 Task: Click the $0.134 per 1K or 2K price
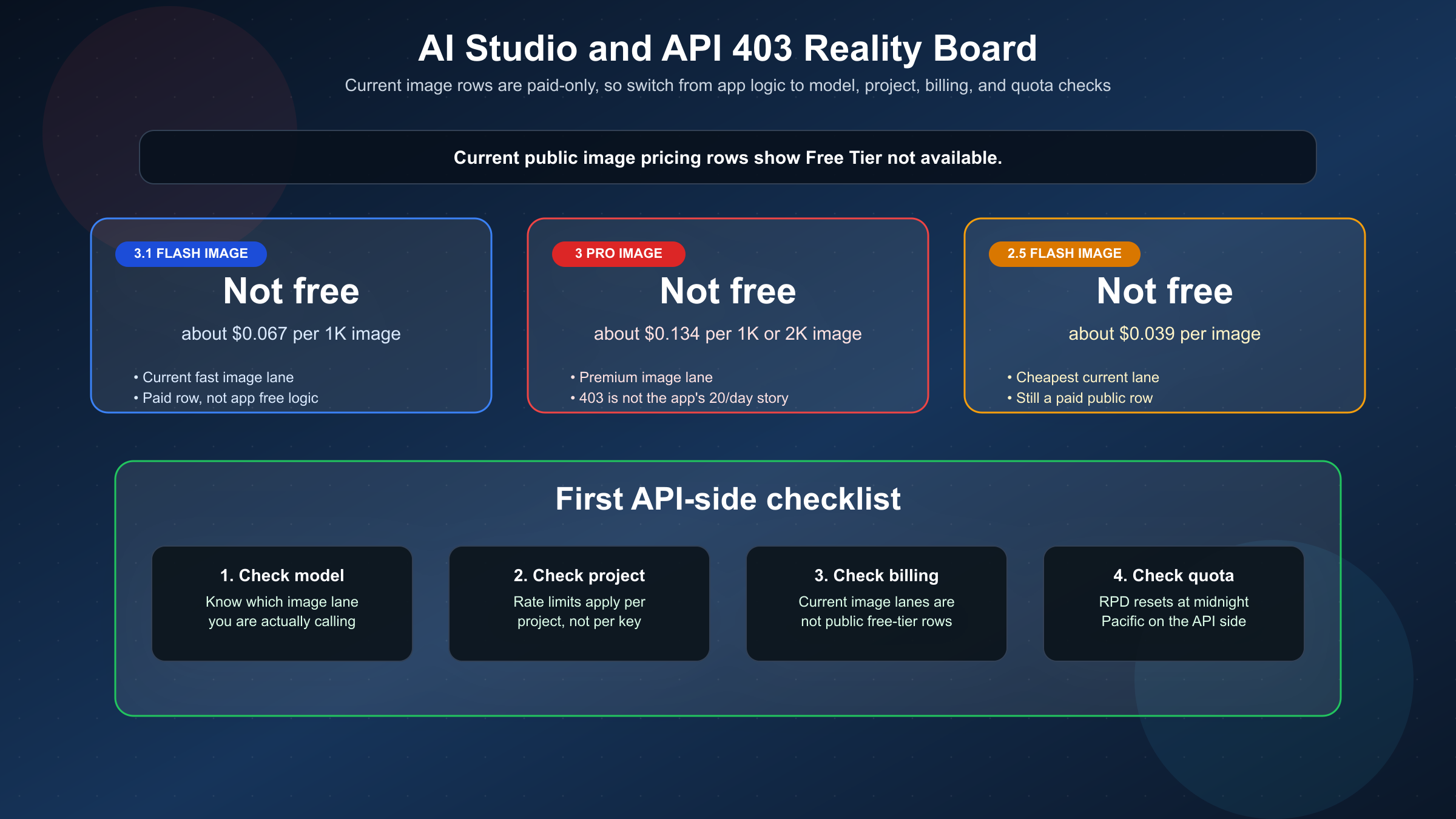728,333
